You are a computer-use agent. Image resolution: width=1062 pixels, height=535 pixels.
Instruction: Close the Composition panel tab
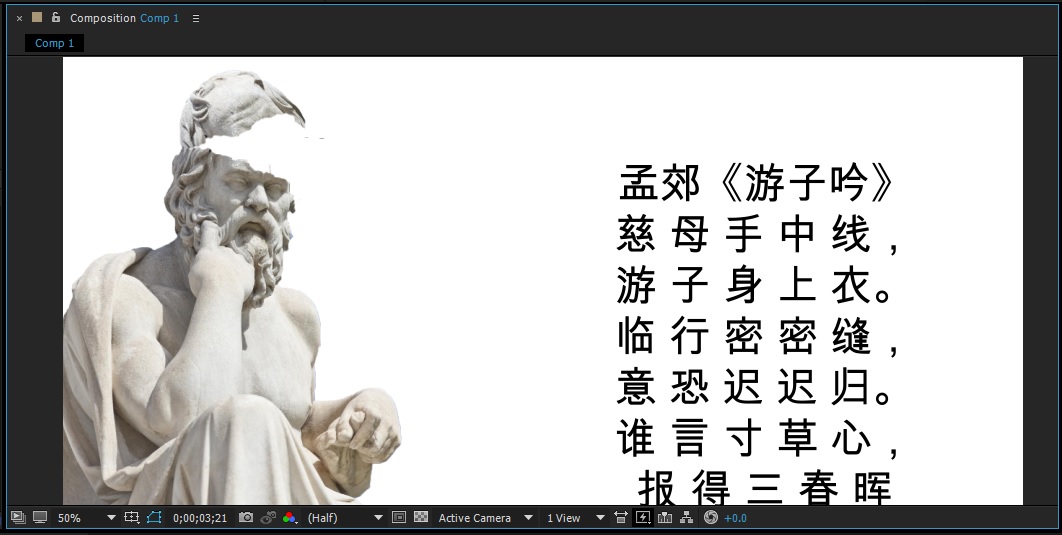coord(19,18)
